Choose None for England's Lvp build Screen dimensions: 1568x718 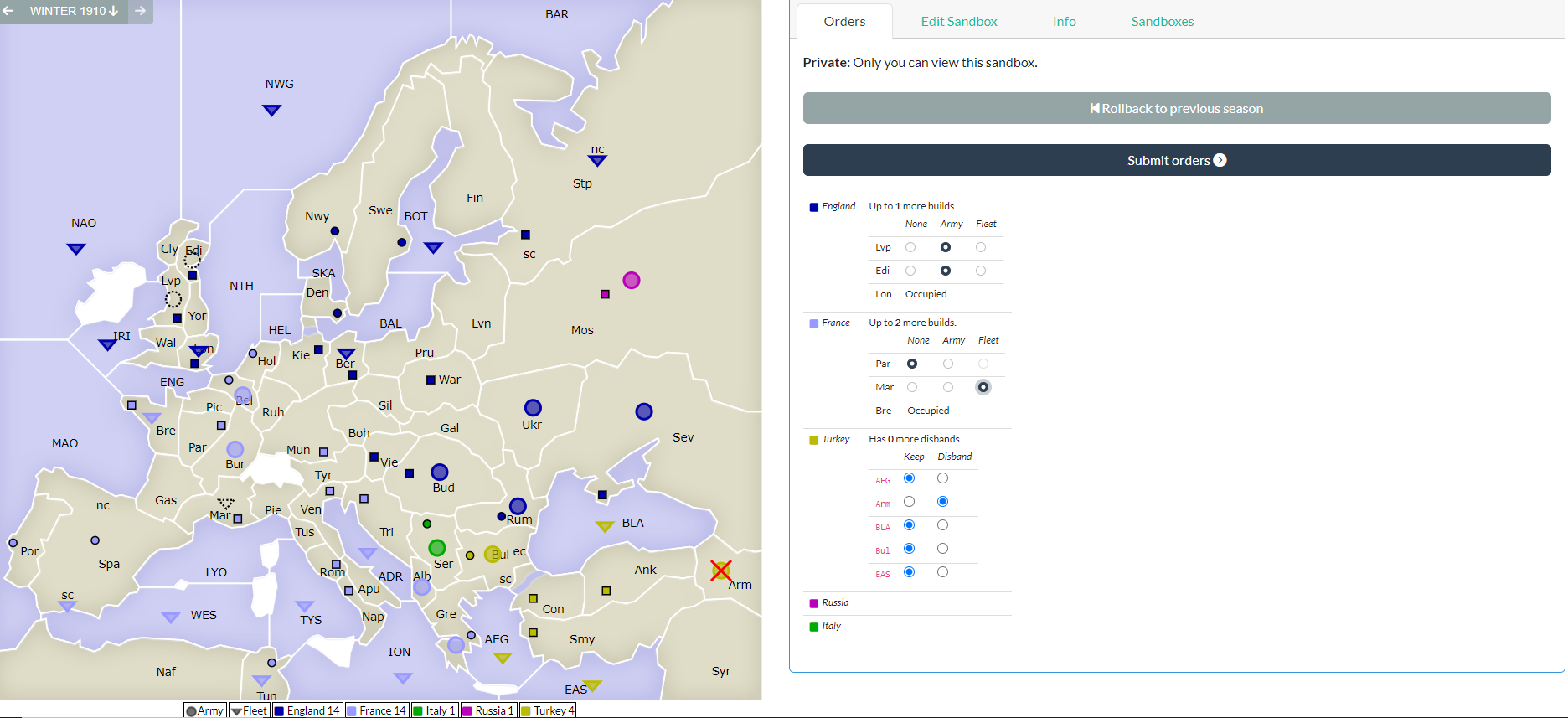click(x=910, y=247)
